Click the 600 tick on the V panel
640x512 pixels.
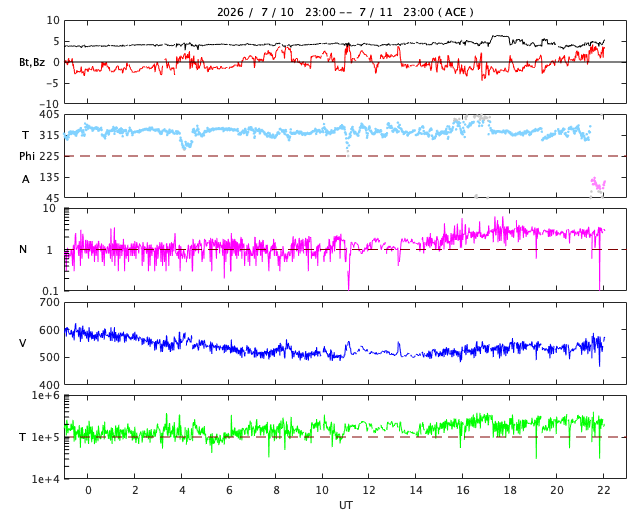coord(49,330)
